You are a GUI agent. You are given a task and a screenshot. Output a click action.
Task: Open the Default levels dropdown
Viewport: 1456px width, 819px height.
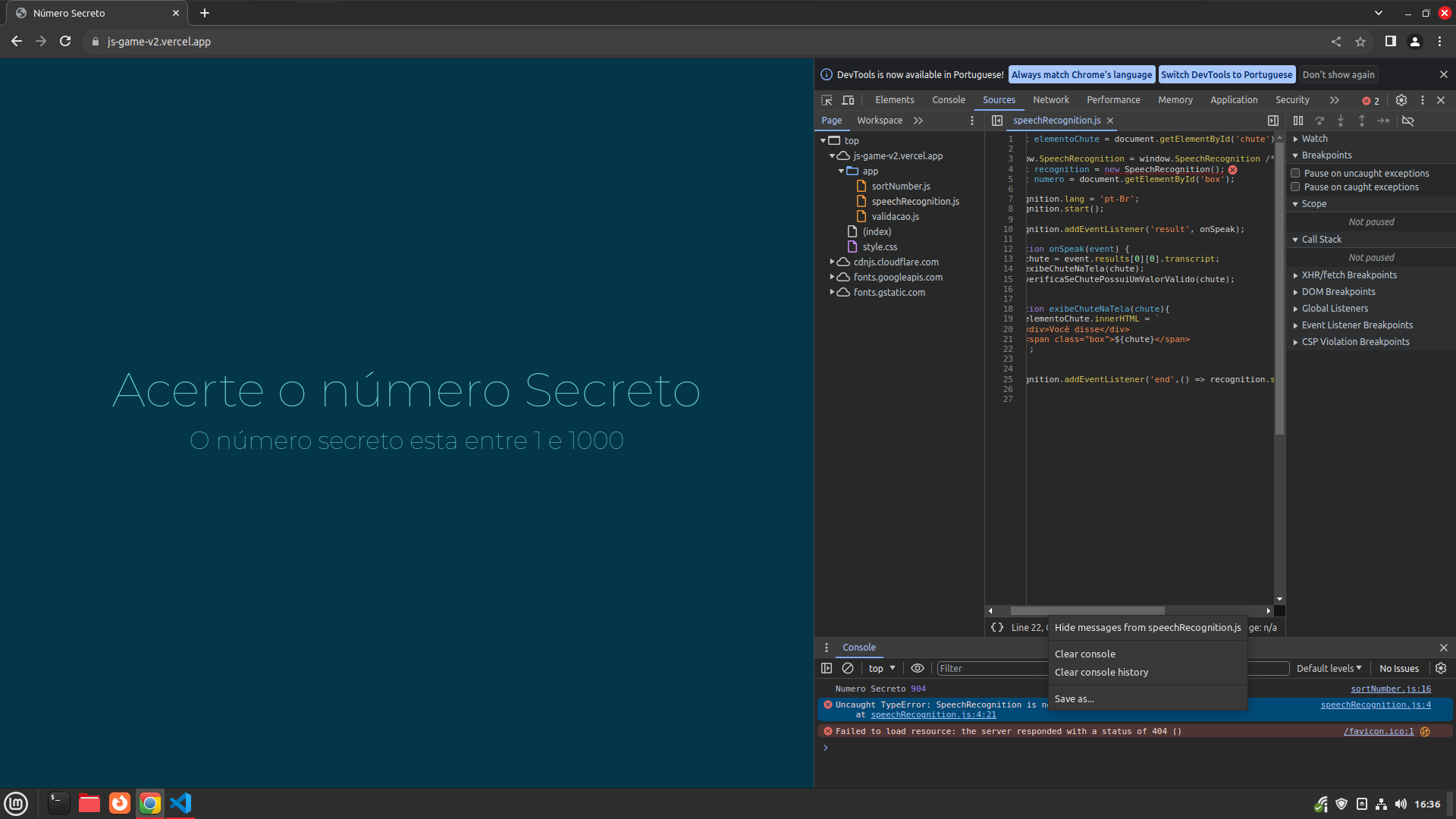(x=1326, y=667)
